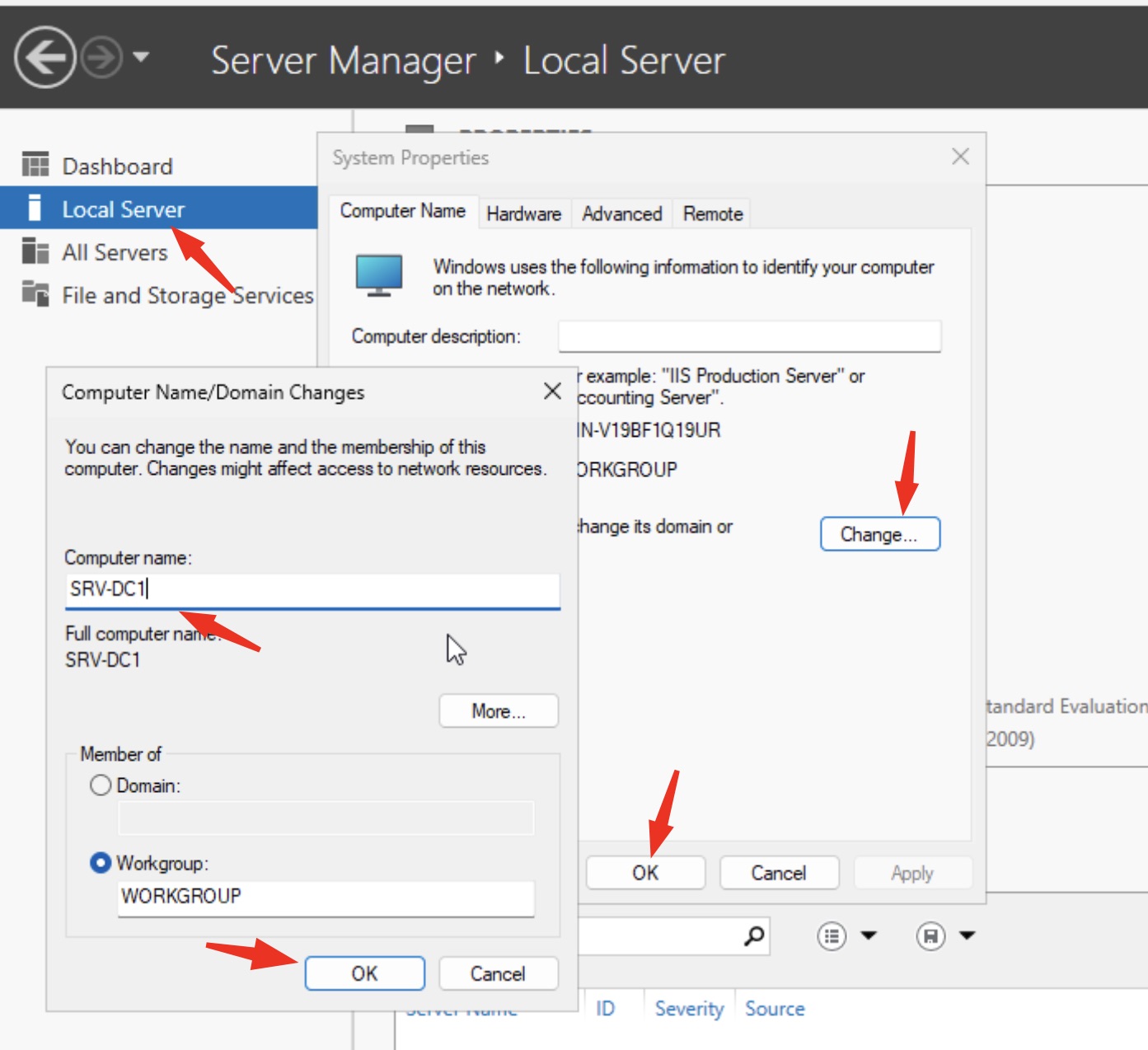The height and width of the screenshot is (1050, 1148).
Task: Switch to the Hardware tab
Action: (x=523, y=214)
